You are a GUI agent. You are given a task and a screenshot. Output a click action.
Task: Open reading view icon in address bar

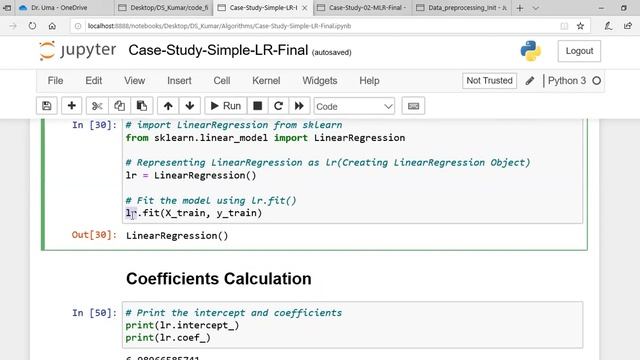(x=564, y=26)
